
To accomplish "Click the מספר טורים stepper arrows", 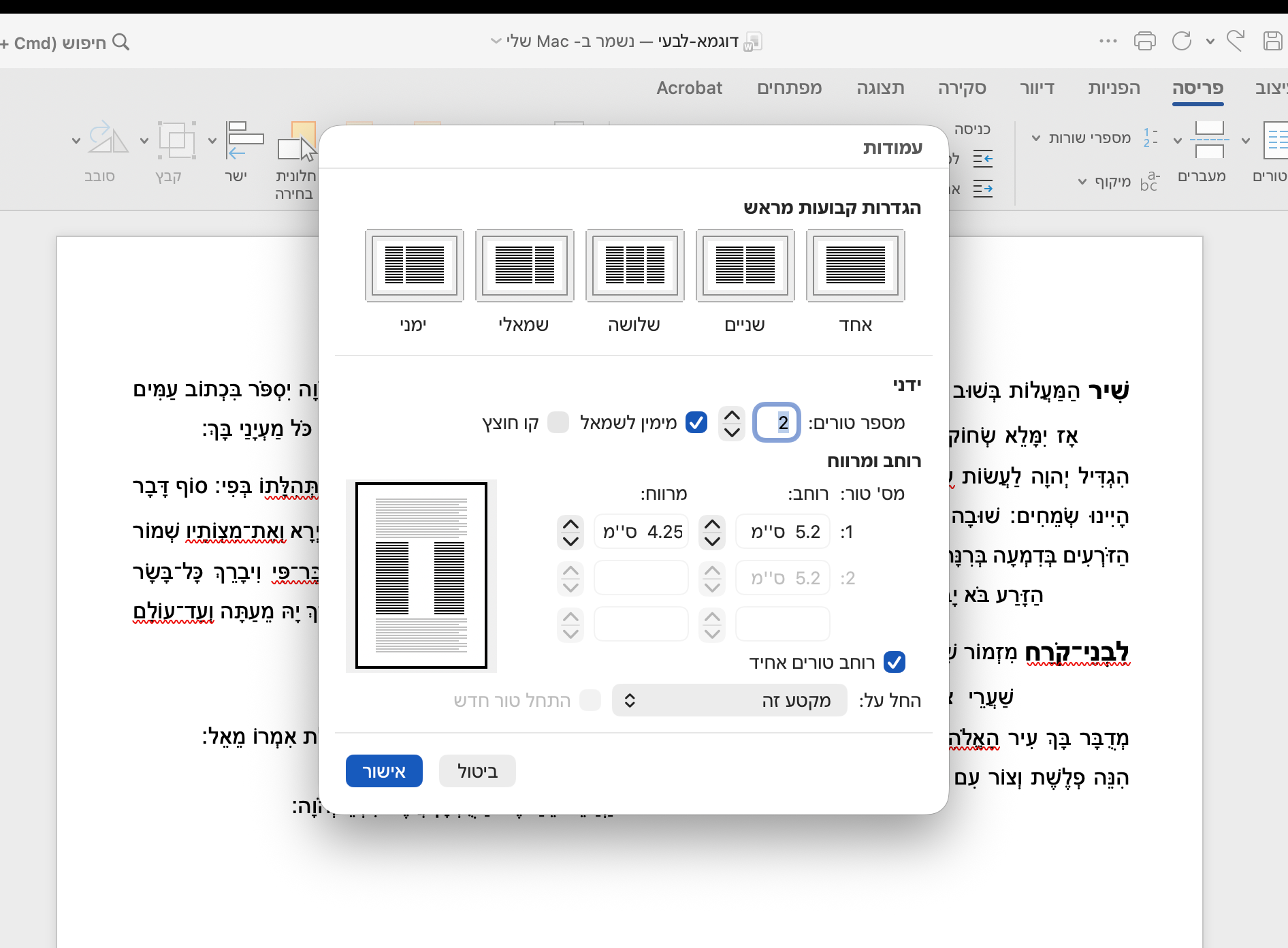I will 732,422.
